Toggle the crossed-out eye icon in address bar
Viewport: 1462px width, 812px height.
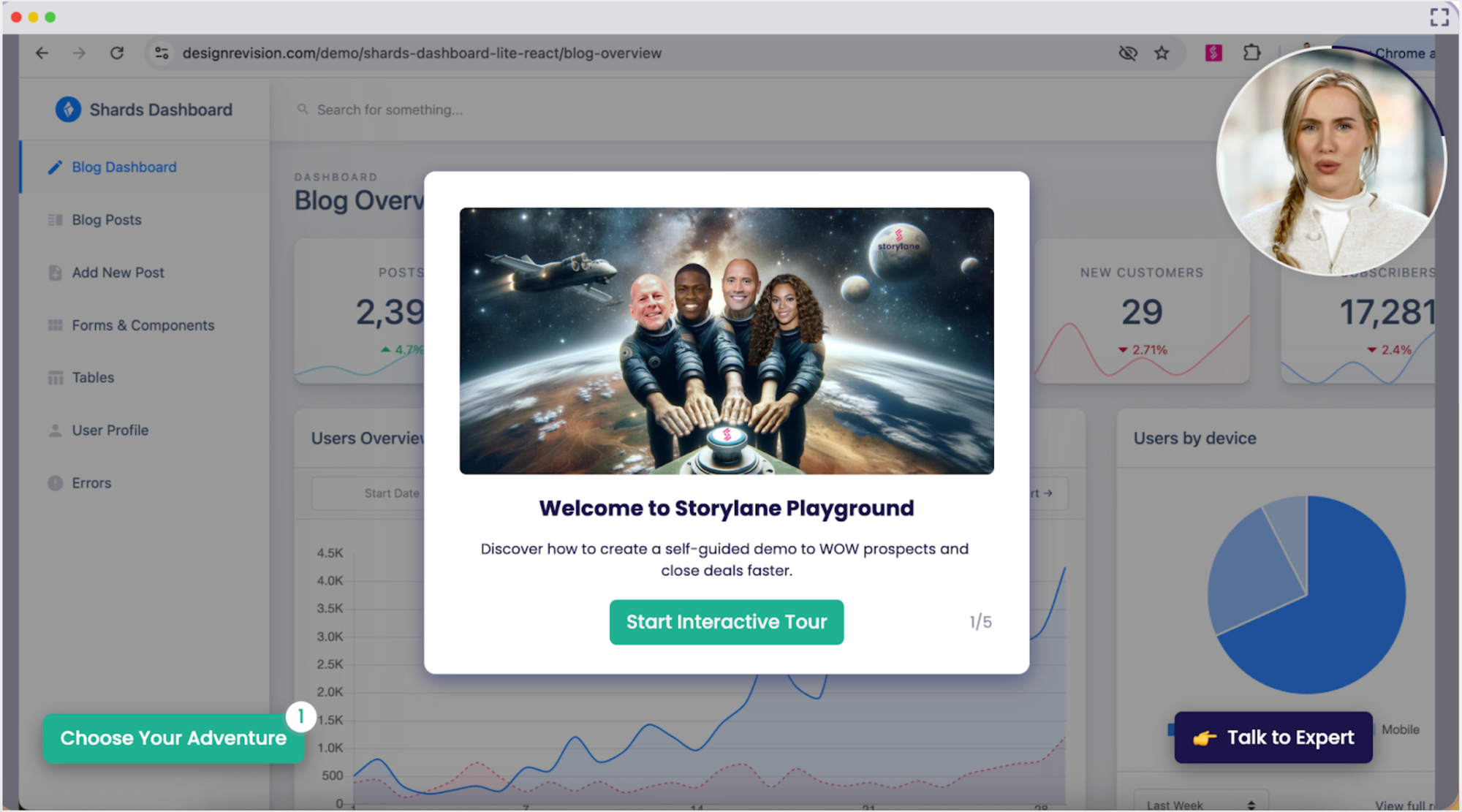coord(1128,53)
